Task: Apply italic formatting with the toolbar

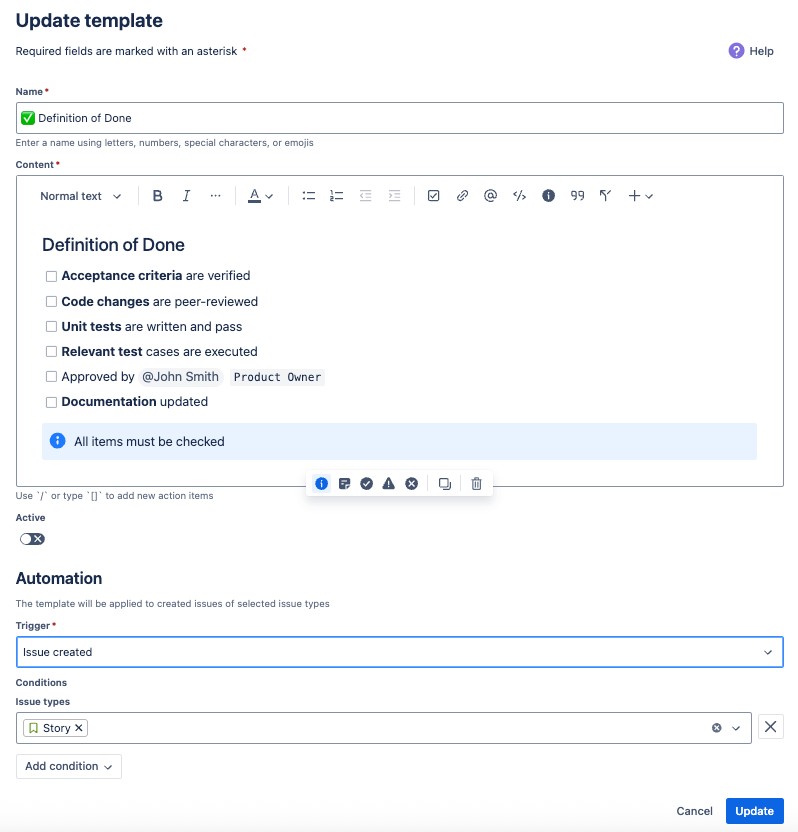Action: (x=186, y=196)
